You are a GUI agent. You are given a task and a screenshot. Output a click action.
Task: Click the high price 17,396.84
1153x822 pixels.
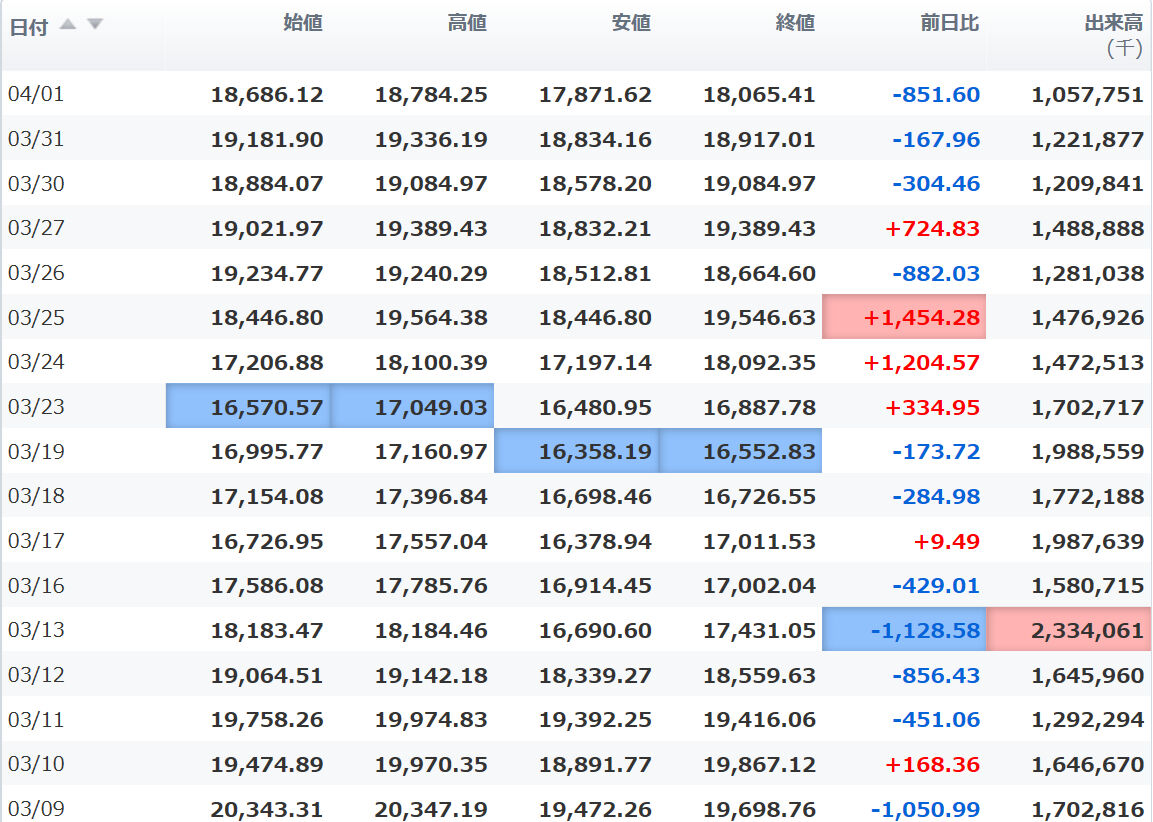click(x=431, y=496)
